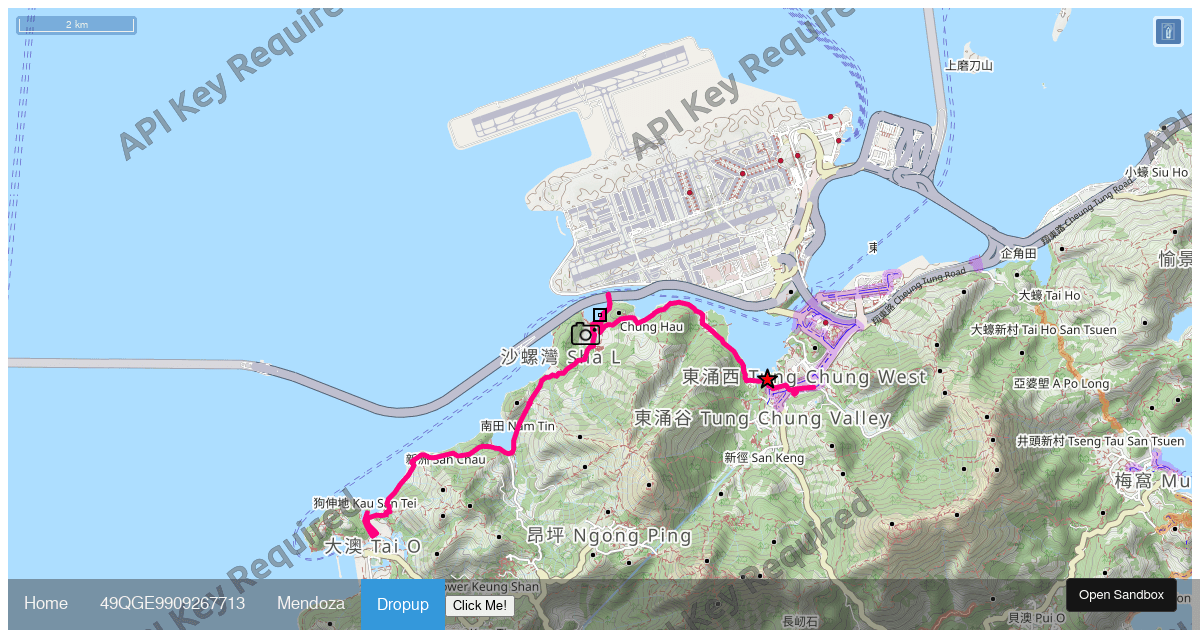Click the '大澳 Tai O' map label
The height and width of the screenshot is (630, 1200).
coord(373,547)
